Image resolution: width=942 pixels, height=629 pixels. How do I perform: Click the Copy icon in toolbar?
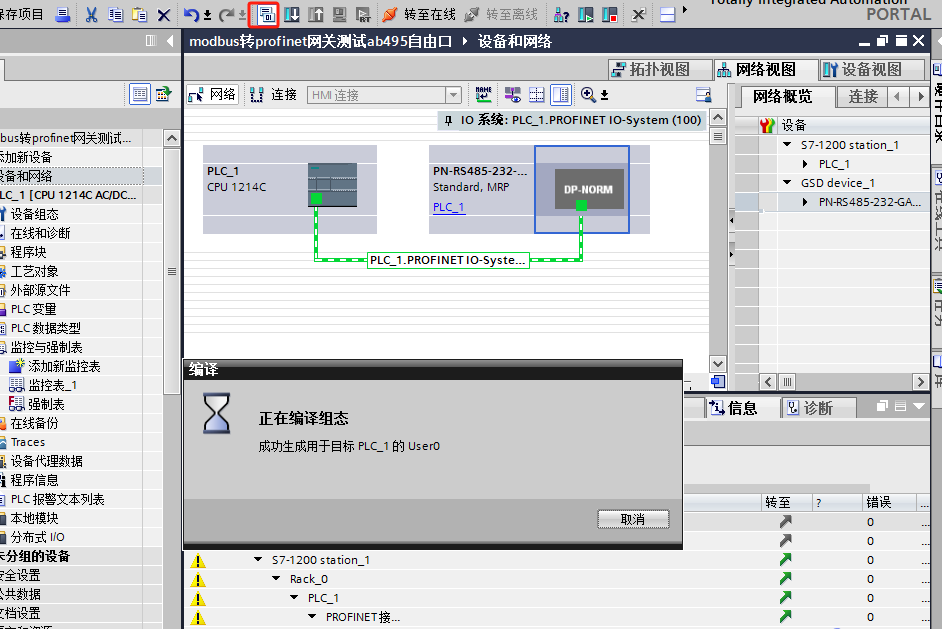point(115,14)
